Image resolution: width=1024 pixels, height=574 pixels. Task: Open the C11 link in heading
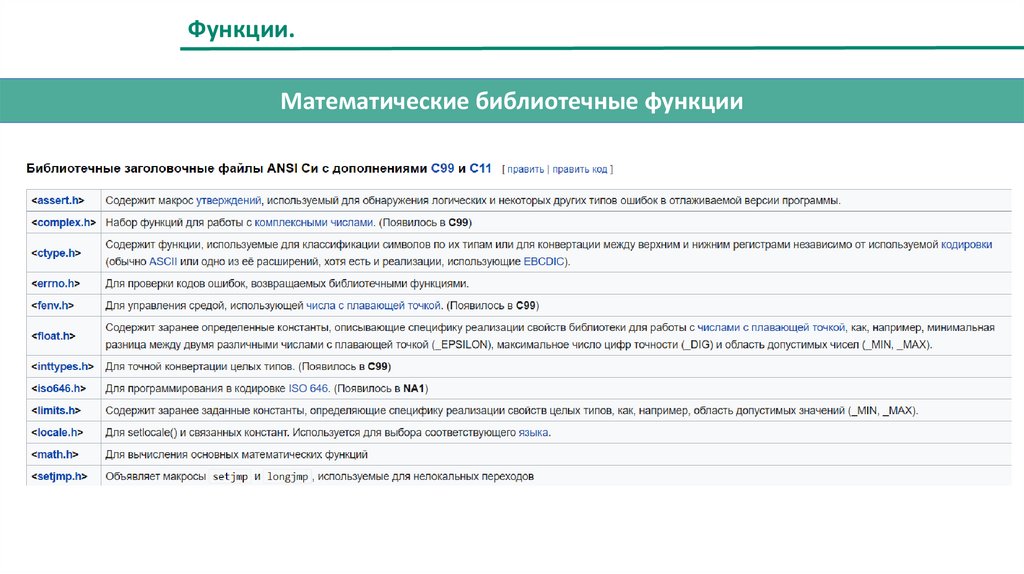[480, 168]
